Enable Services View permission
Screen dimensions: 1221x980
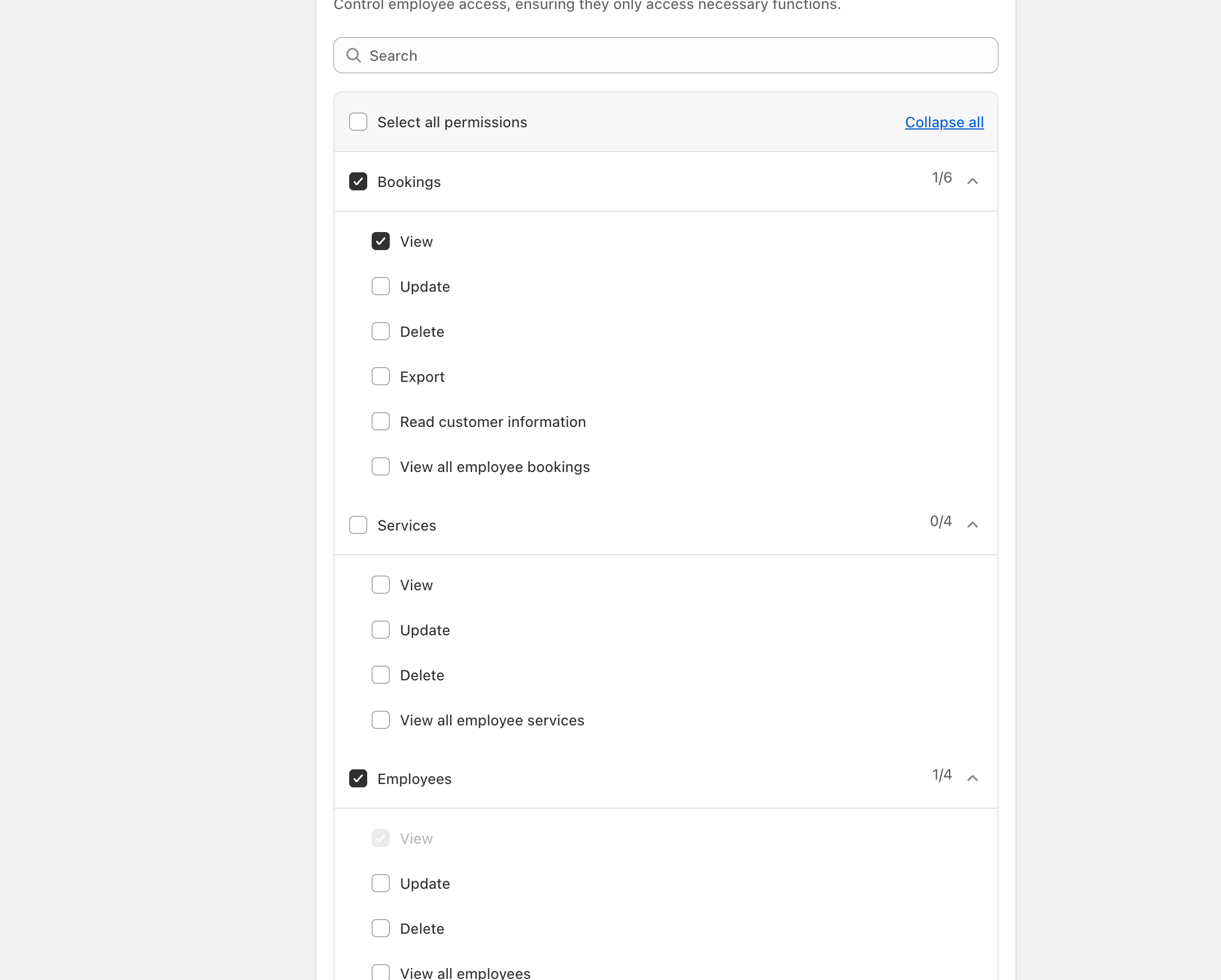pos(381,585)
